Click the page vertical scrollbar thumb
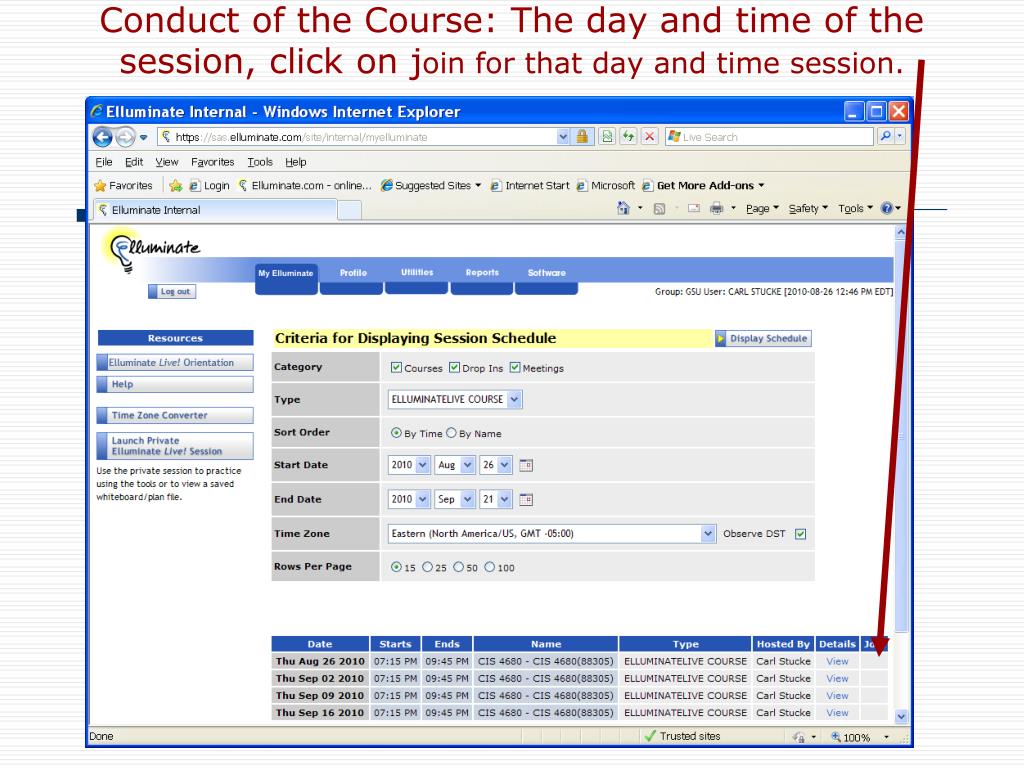The width and height of the screenshot is (1024, 768). [x=901, y=436]
